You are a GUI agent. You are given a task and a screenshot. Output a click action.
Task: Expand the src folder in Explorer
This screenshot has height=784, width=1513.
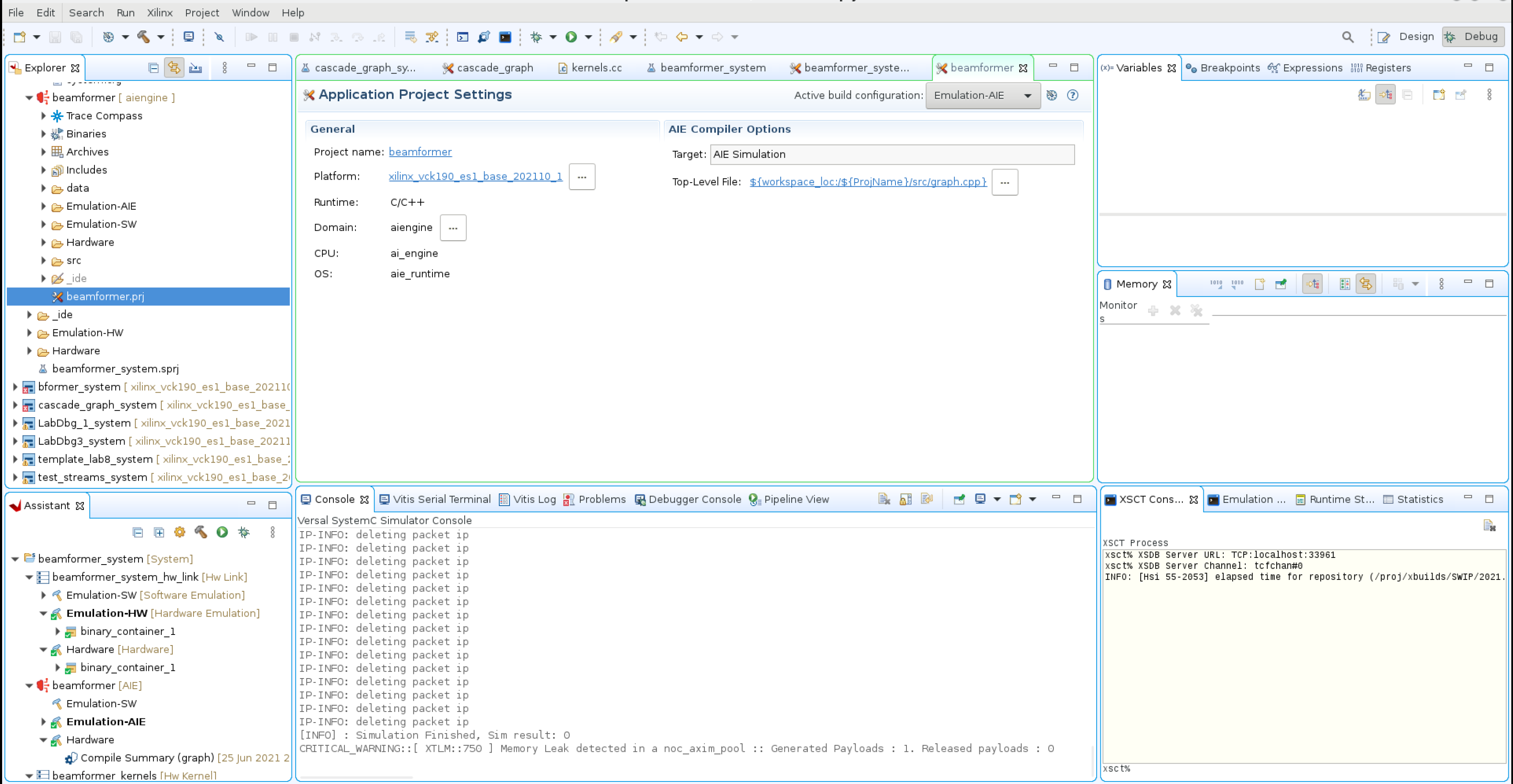tap(44, 260)
